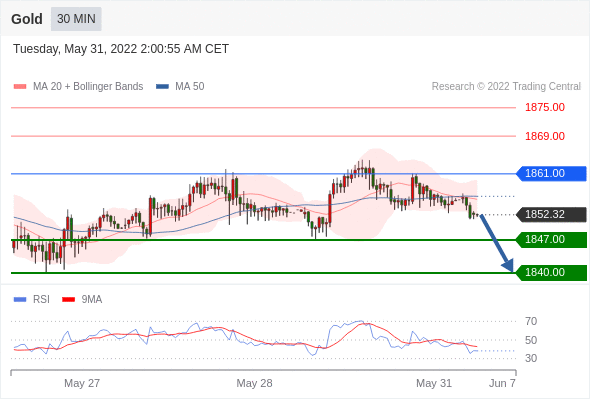Click the 1869.00 resistance level label

point(545,136)
